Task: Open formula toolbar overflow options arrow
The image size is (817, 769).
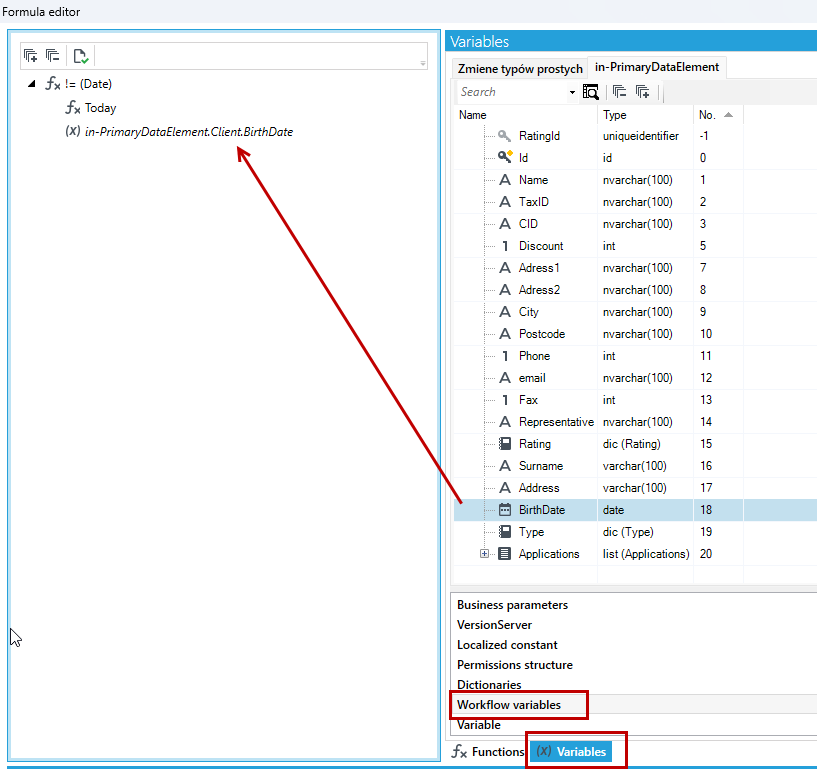Action: 423,63
